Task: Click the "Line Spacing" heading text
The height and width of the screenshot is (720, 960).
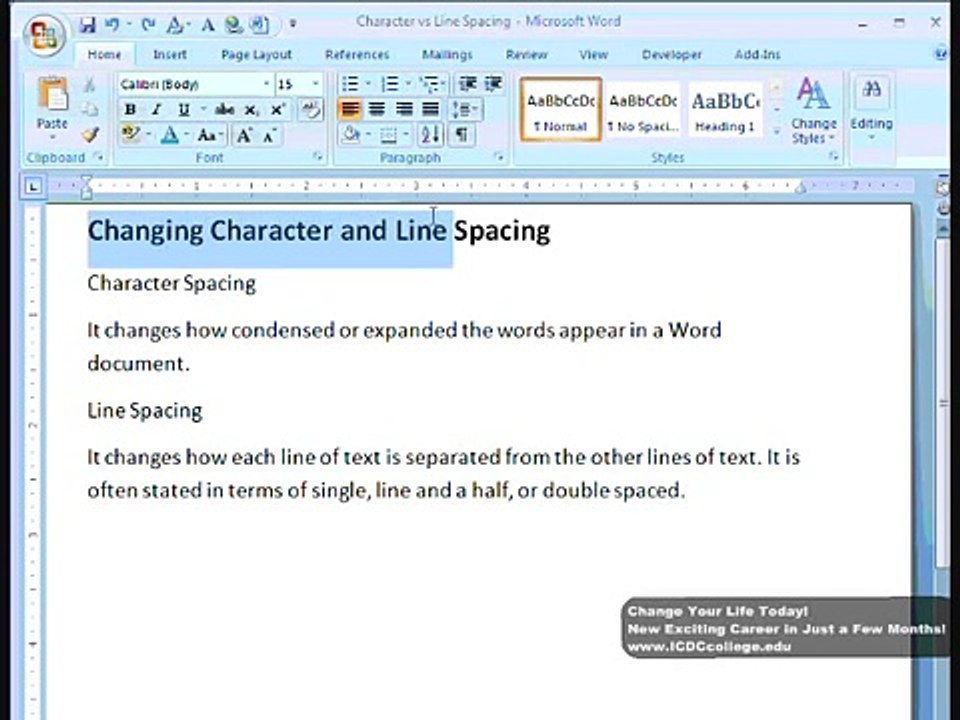Action: tap(144, 410)
